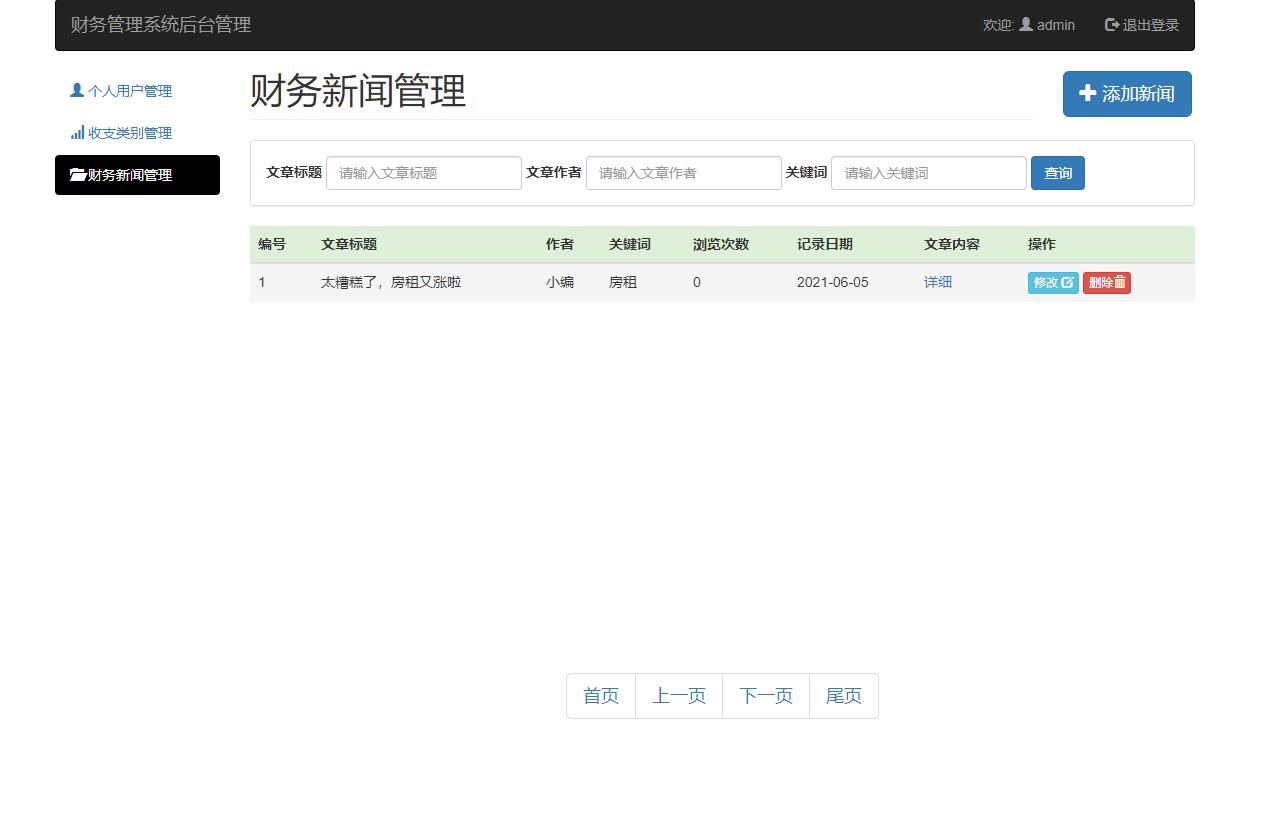1288x818 pixels.
Task: Click the plus icon on the 添加新闻 button
Action: click(1087, 93)
